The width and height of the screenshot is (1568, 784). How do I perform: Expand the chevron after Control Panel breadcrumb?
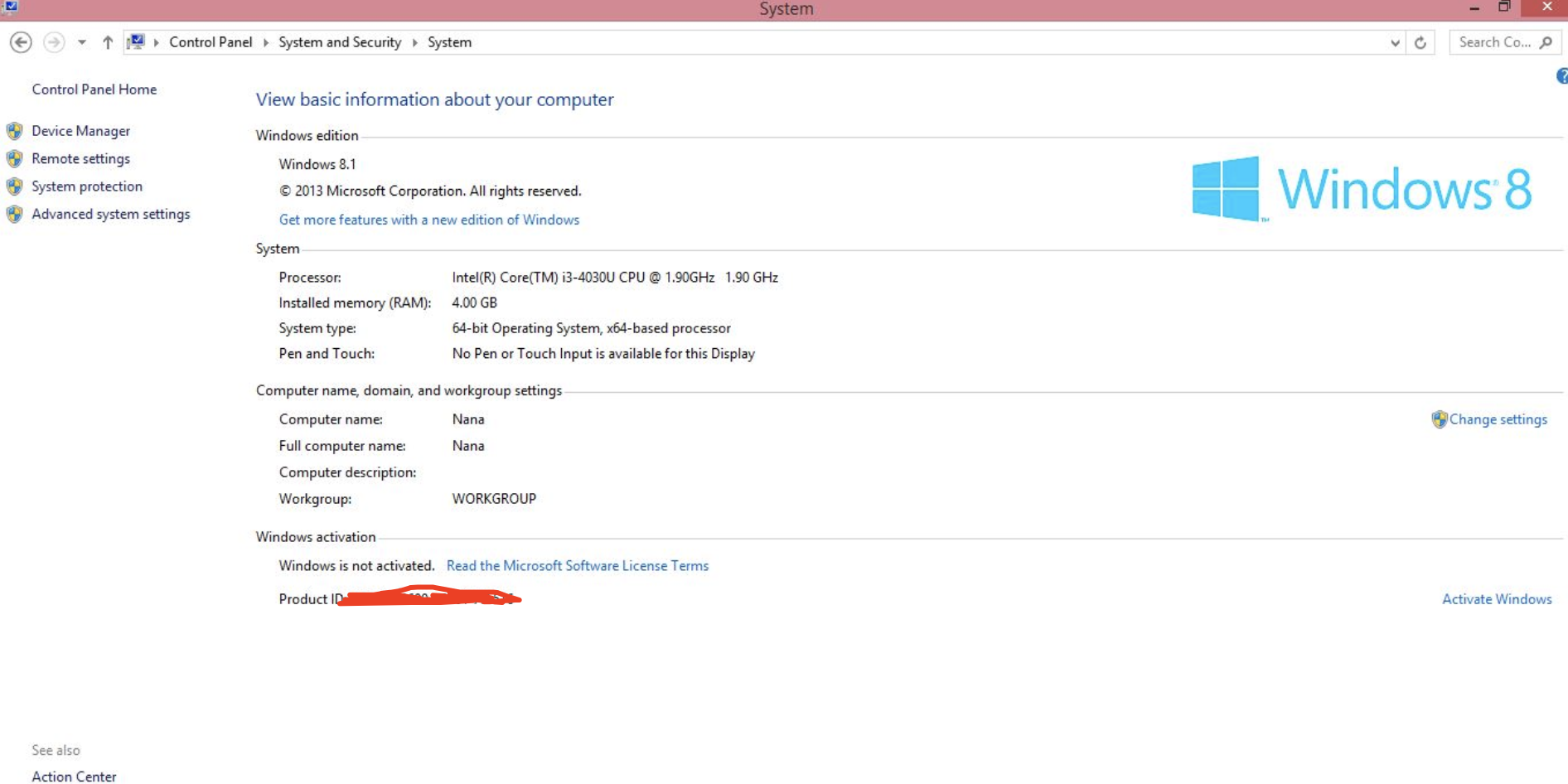[x=266, y=42]
